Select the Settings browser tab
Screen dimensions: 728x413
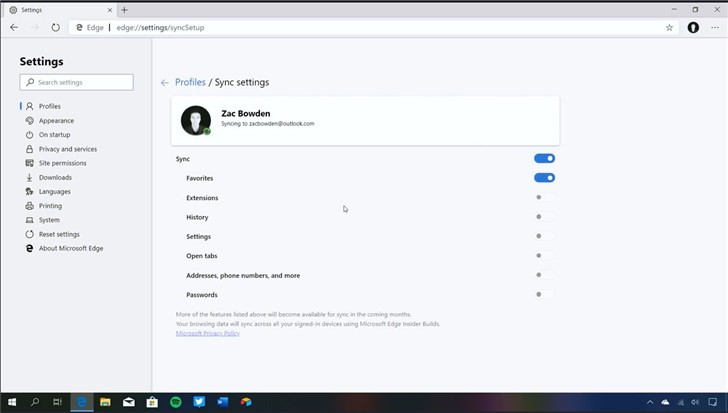(60, 10)
